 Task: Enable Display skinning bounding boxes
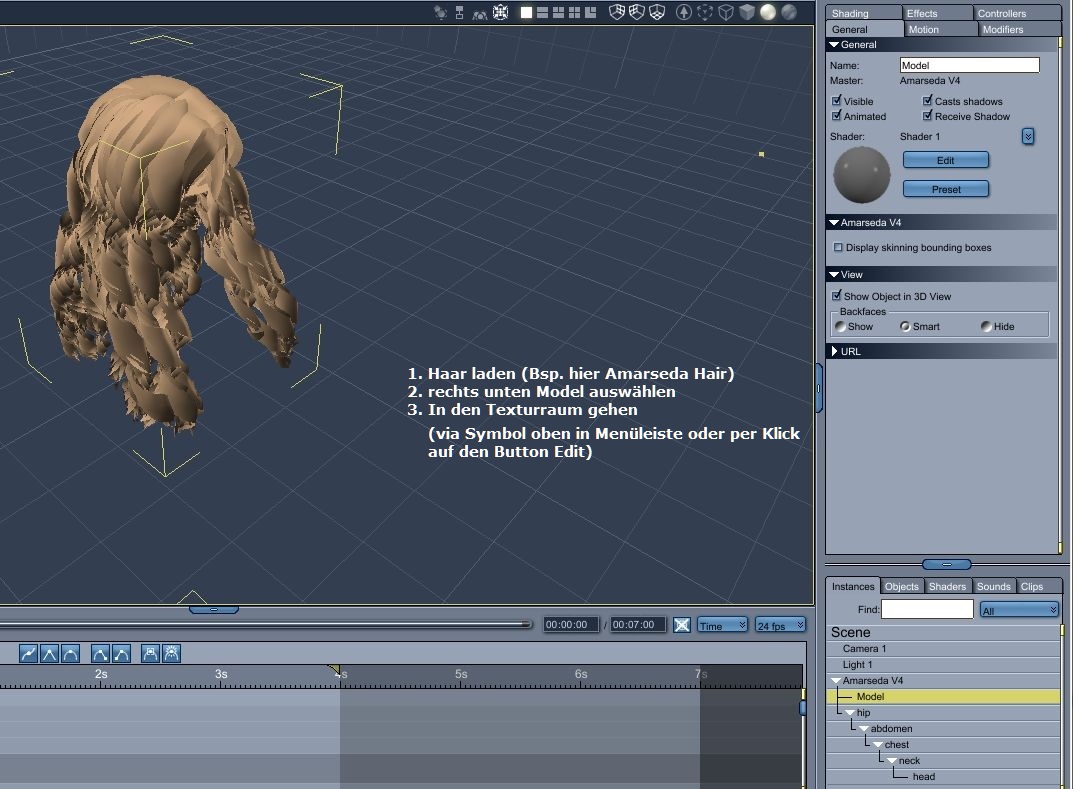(838, 247)
